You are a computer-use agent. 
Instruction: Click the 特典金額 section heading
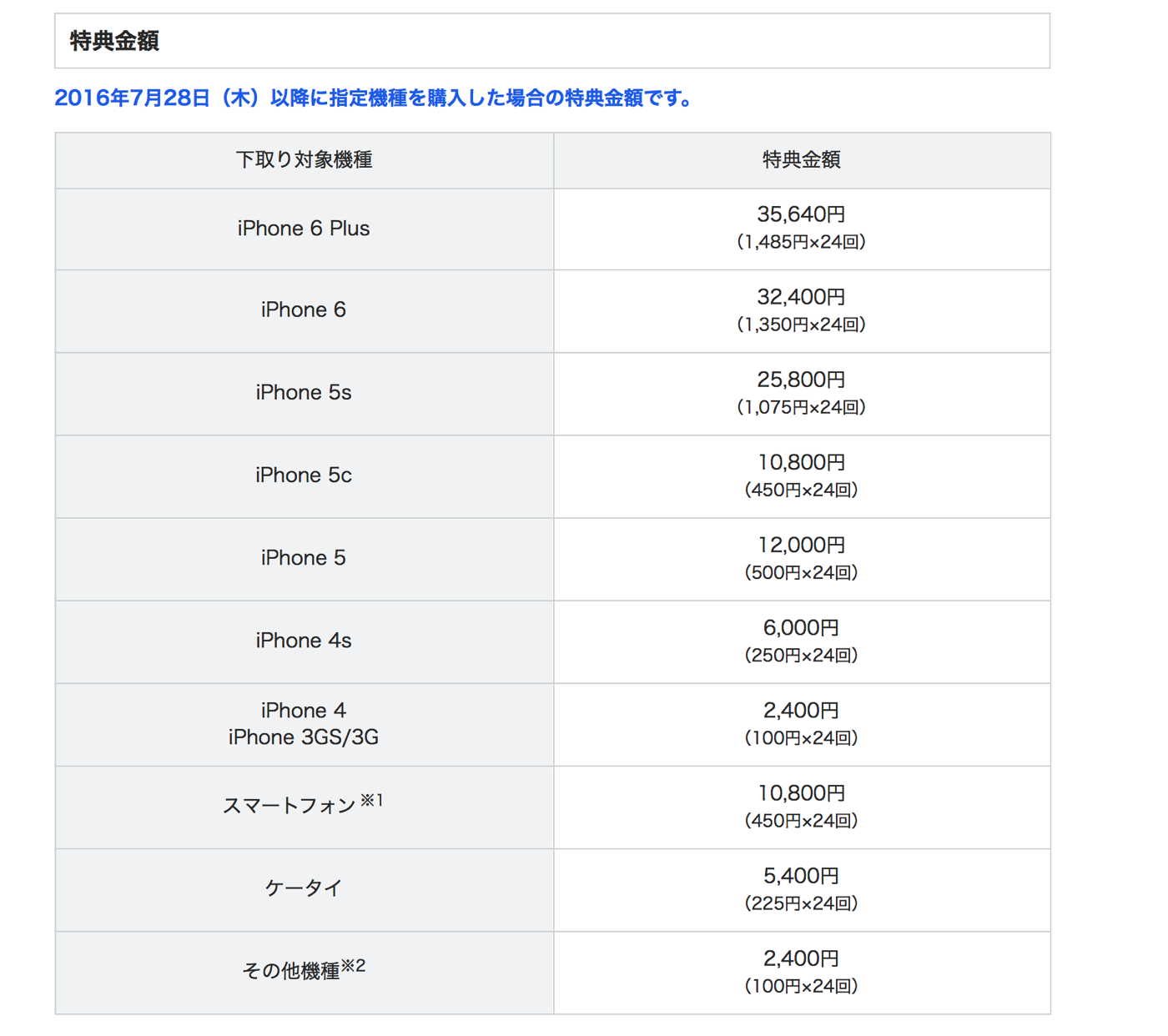114,41
